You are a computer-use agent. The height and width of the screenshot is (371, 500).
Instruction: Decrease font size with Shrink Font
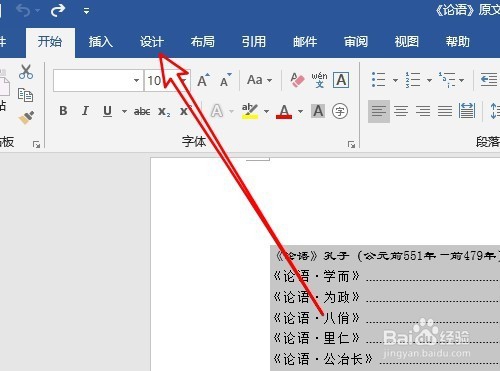click(x=225, y=80)
